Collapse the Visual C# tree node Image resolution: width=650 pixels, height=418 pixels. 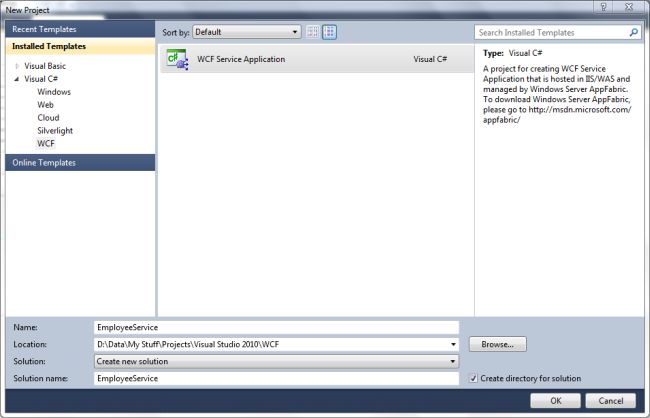17,79
